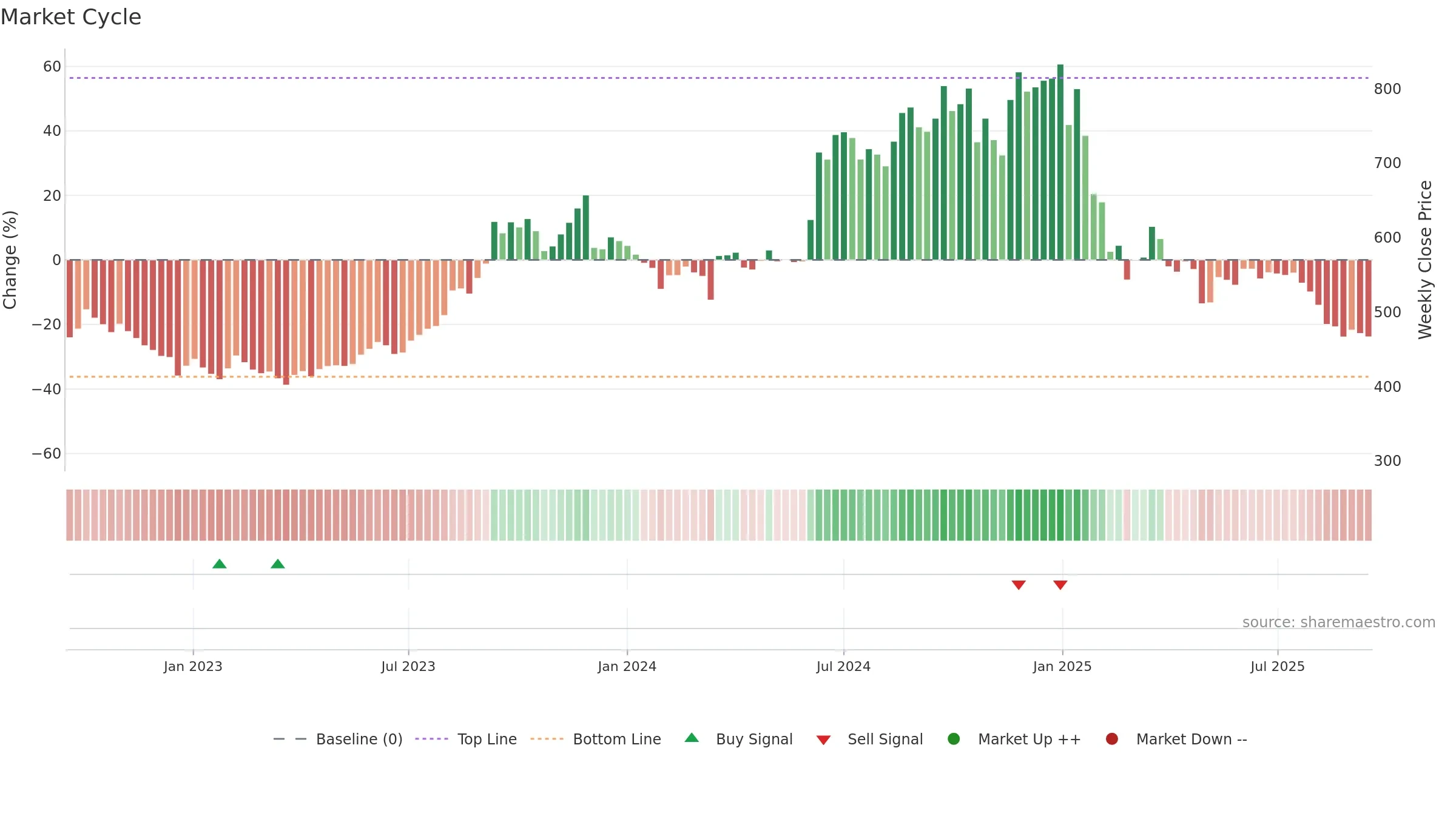Image resolution: width=1456 pixels, height=819 pixels.
Task: Click the 500 tick on right axis
Action: coord(1388,312)
